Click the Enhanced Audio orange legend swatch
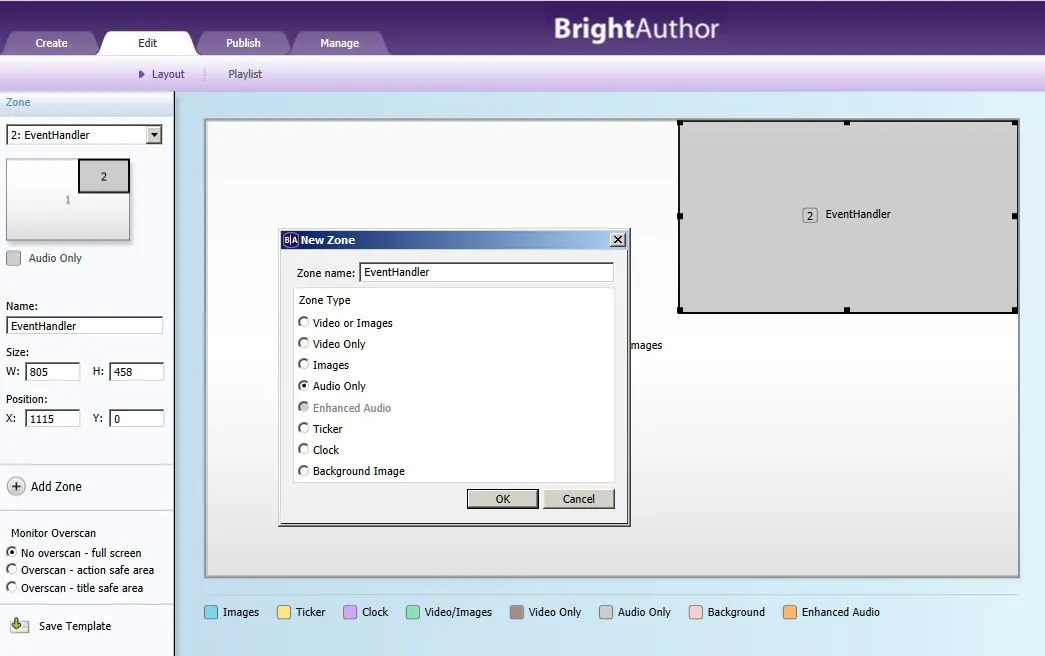This screenshot has width=1045, height=656. coord(790,612)
